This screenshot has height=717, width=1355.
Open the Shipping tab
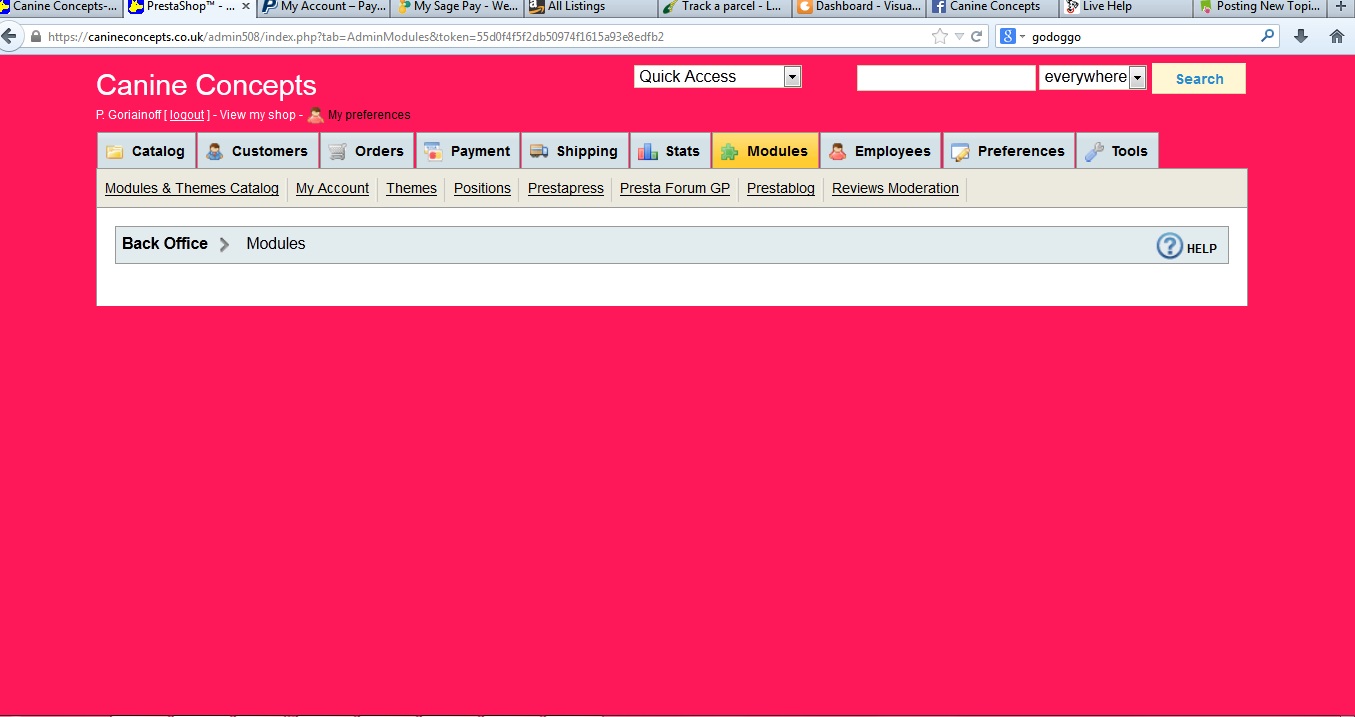[x=575, y=151]
